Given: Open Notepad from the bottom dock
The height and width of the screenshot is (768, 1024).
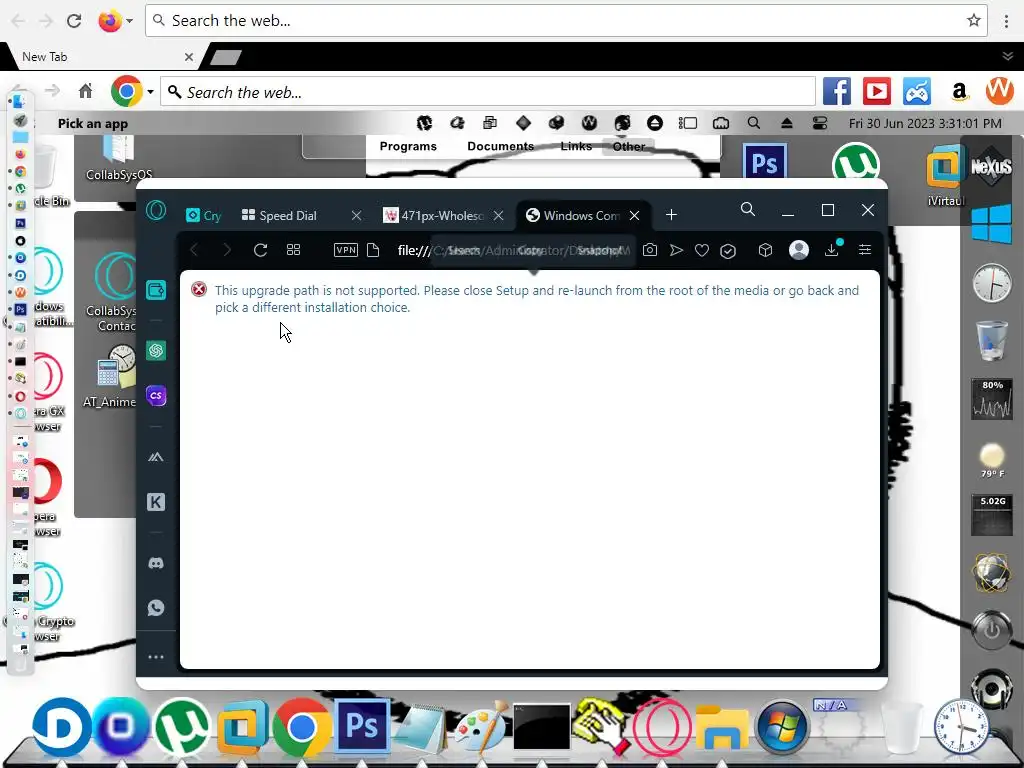Looking at the screenshot, I should point(421,728).
